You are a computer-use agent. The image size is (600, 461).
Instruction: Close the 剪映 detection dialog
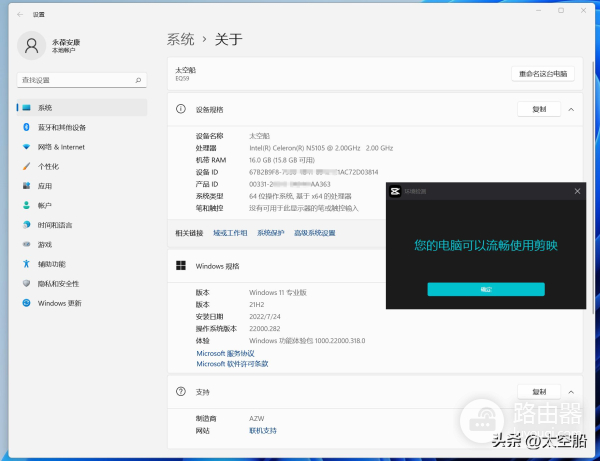click(577, 191)
